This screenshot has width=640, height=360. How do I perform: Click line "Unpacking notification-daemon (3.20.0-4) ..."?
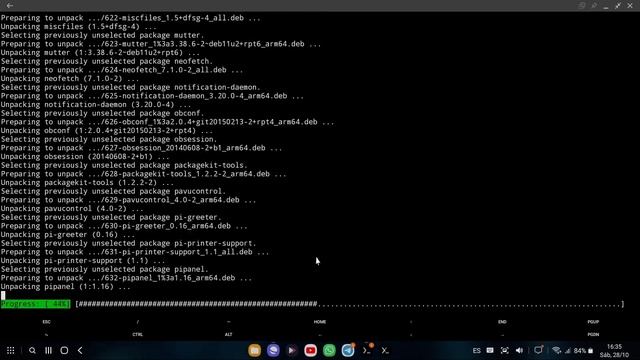[x=96, y=104]
